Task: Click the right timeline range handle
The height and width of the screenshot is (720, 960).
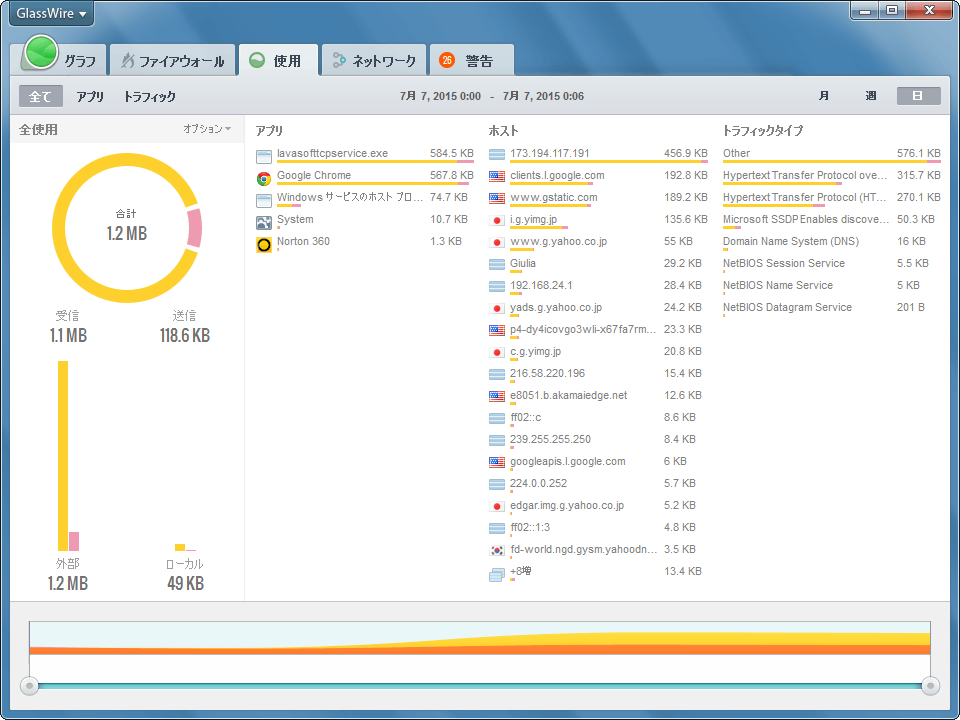Action: [931, 686]
